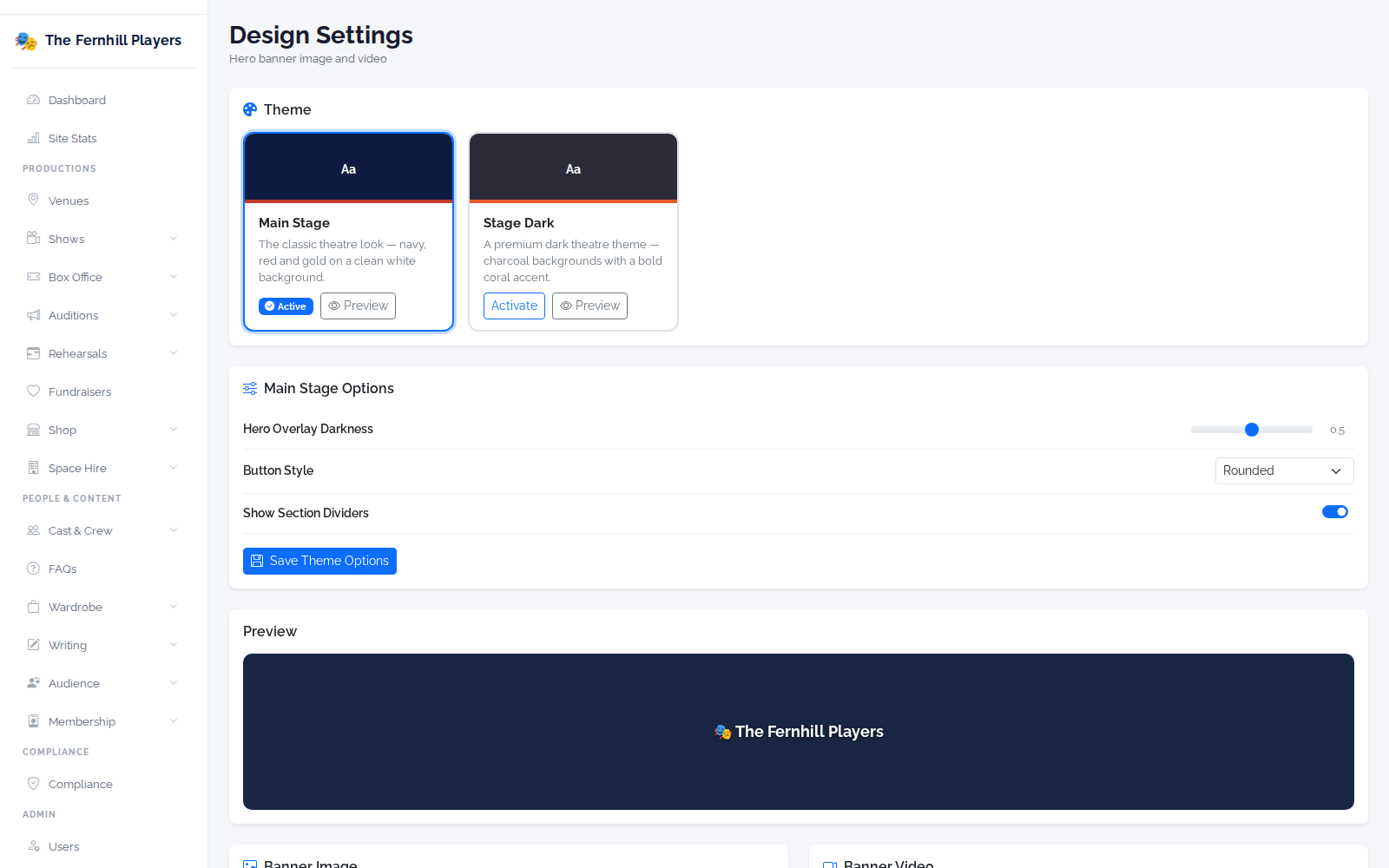Click the Active badge on Main Stage
Image resolution: width=1389 pixels, height=868 pixels.
[286, 306]
